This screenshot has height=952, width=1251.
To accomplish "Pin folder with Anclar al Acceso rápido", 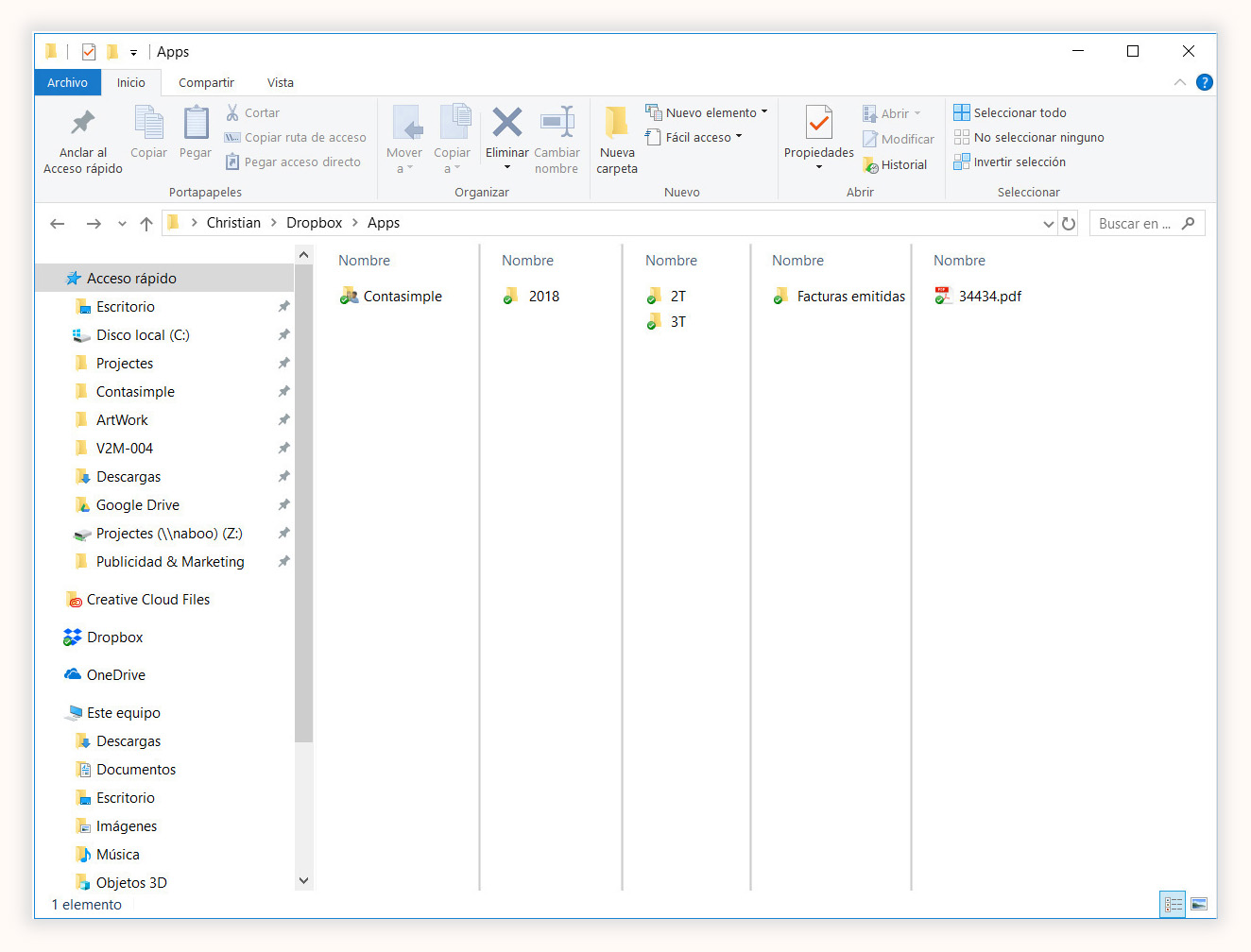I will click(x=83, y=140).
